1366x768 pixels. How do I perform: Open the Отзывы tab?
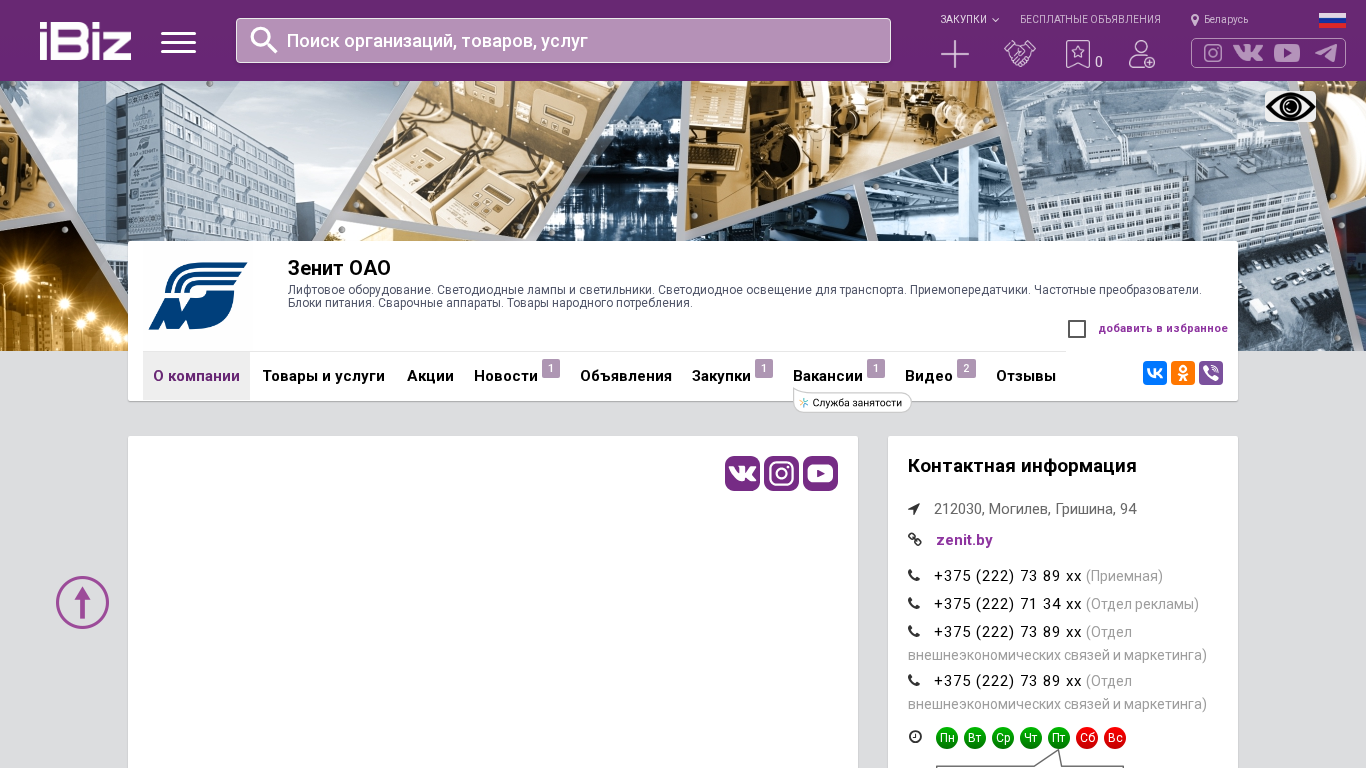point(1026,376)
